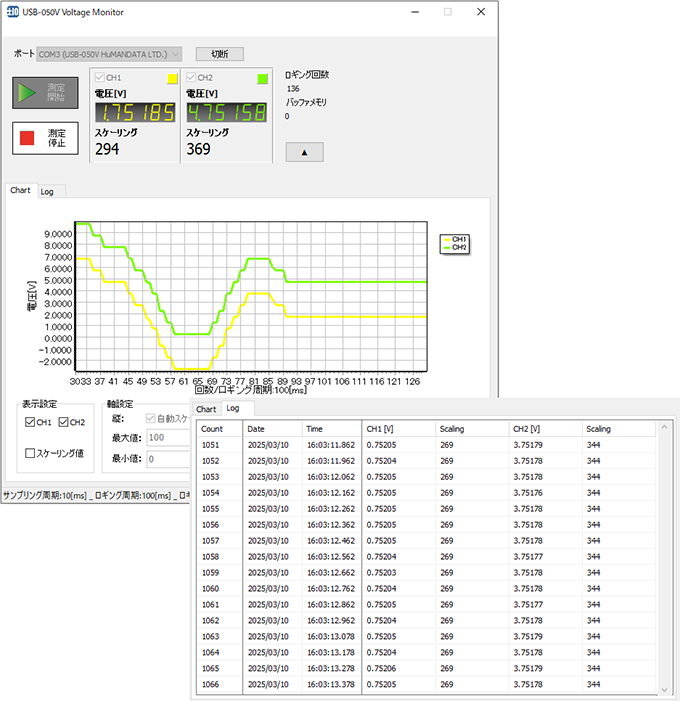Image resolution: width=680 pixels, height=701 pixels.
Task: Minimize the Voltage Monitor window
Action: 415,12
